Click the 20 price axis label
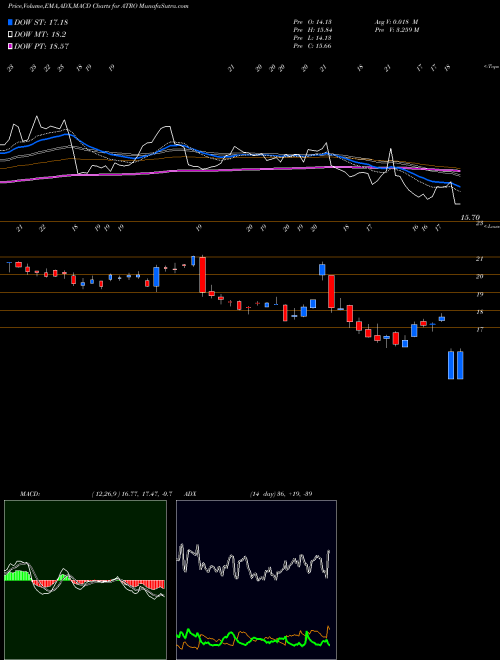This screenshot has height=660, width=500. (x=479, y=277)
